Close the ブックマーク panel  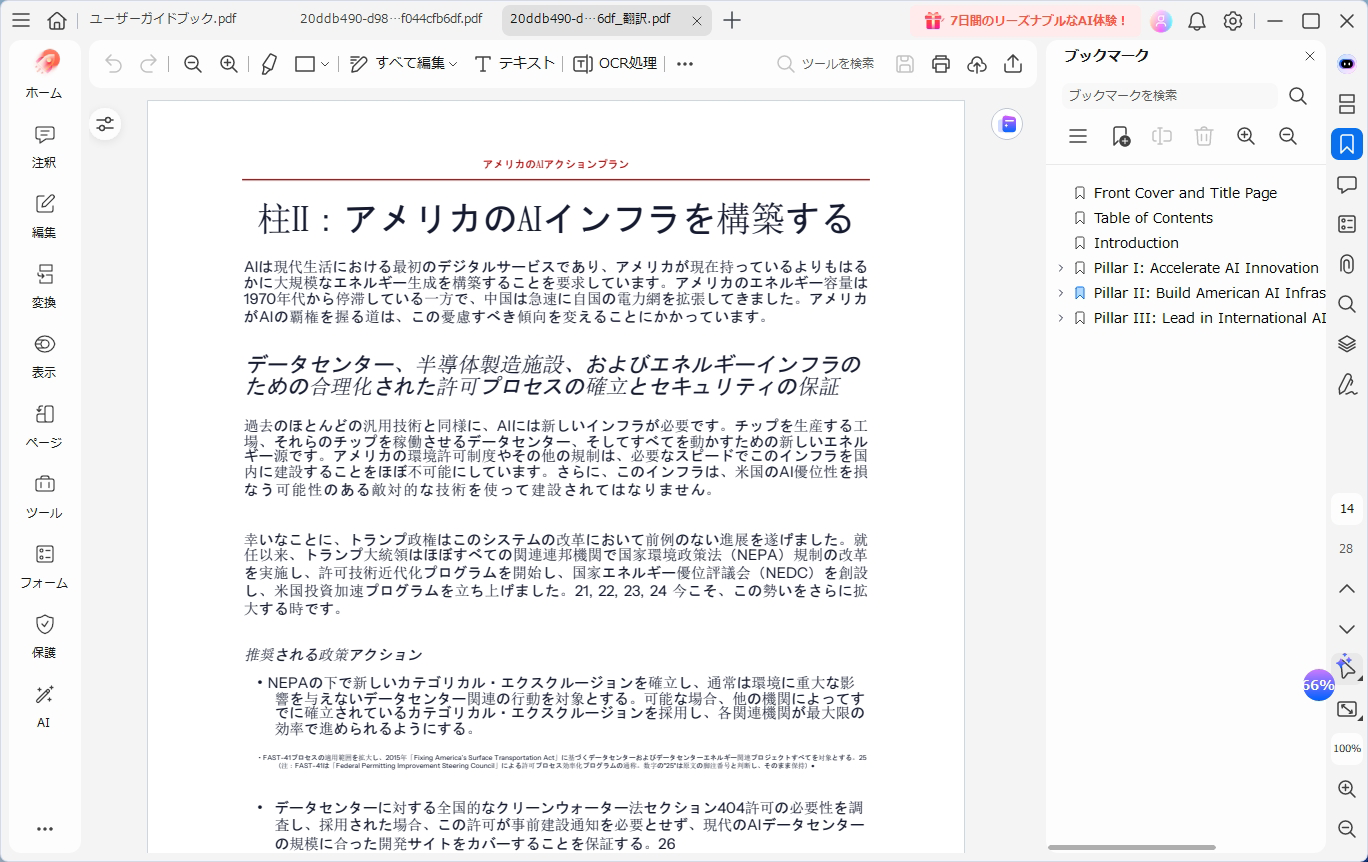[1310, 56]
